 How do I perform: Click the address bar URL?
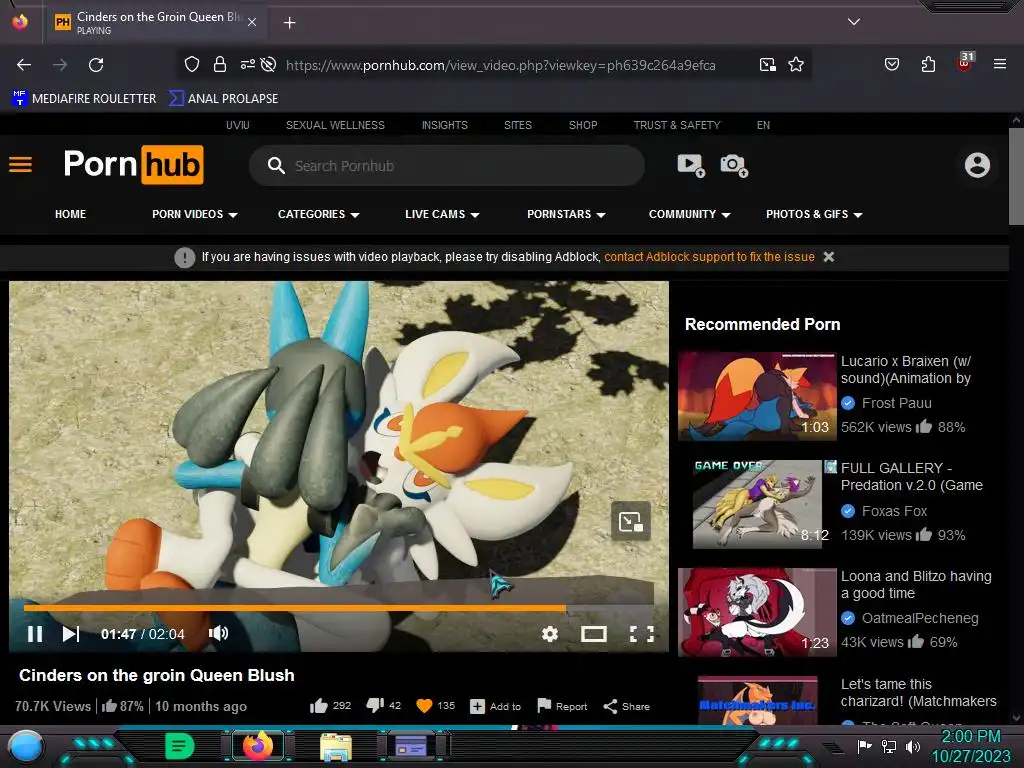pyautogui.click(x=501, y=65)
